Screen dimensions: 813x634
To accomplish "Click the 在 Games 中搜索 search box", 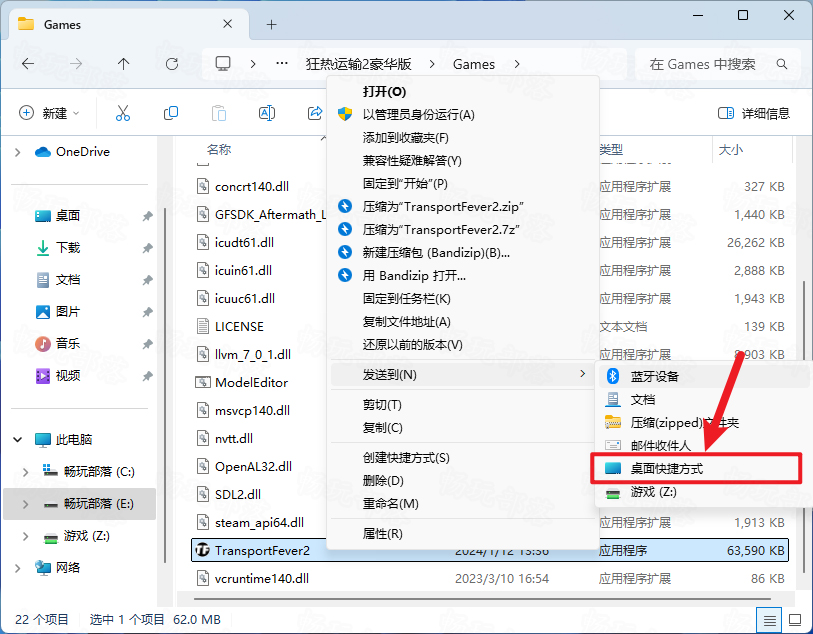I will click(x=718, y=64).
